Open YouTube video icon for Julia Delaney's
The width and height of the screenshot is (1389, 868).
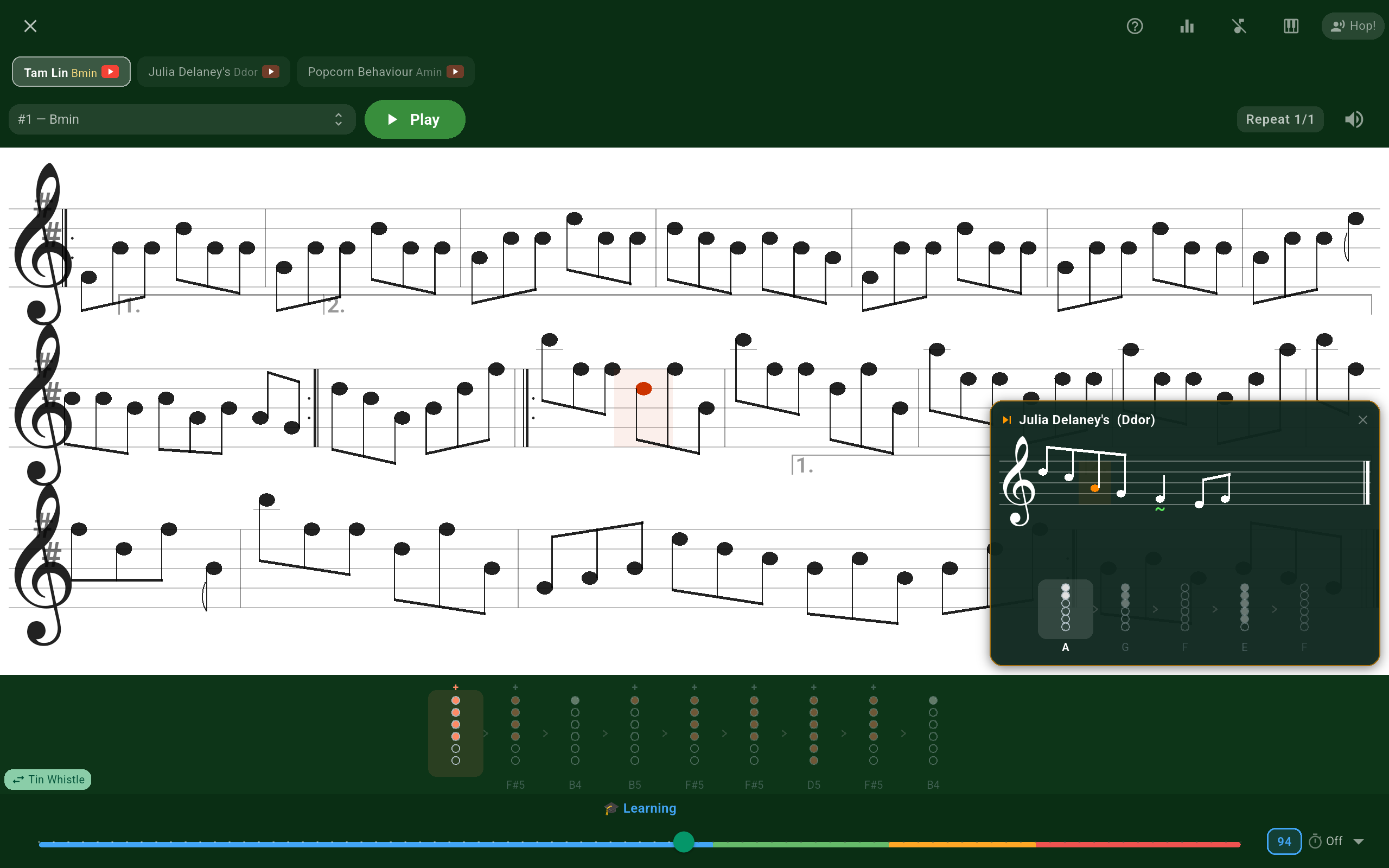click(270, 72)
